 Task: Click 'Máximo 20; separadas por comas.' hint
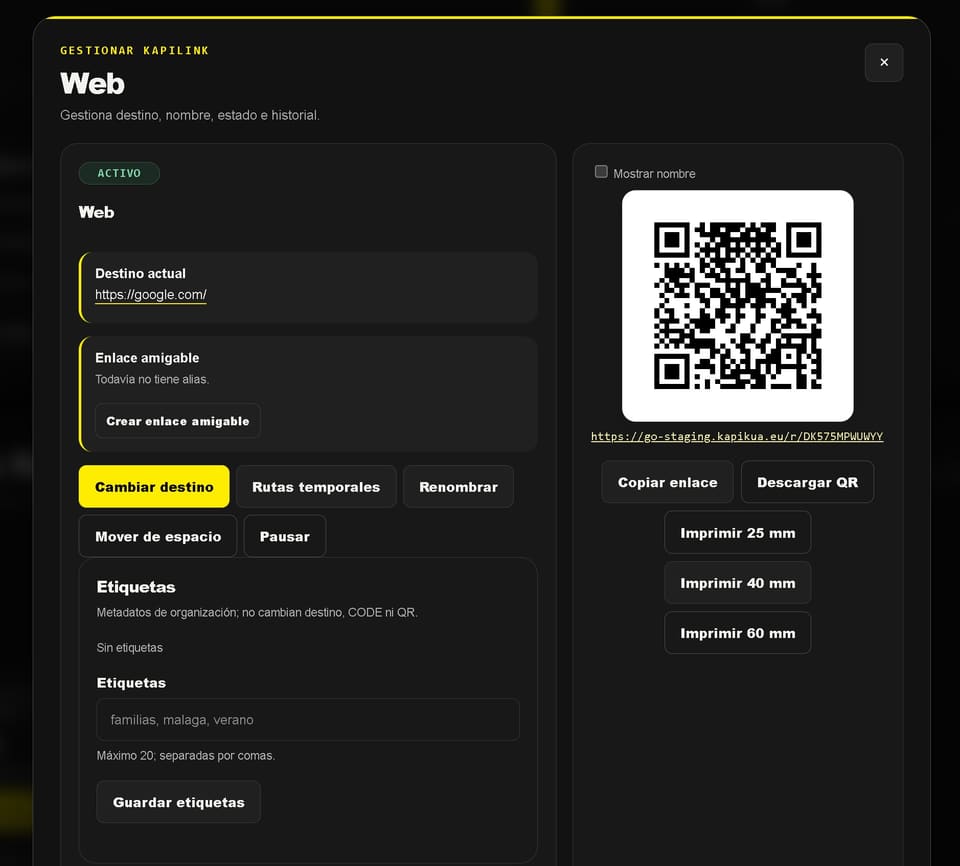186,755
